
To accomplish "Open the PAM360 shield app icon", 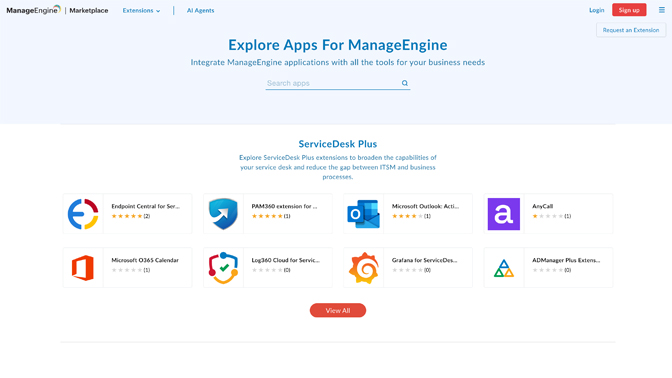I will [x=223, y=214].
